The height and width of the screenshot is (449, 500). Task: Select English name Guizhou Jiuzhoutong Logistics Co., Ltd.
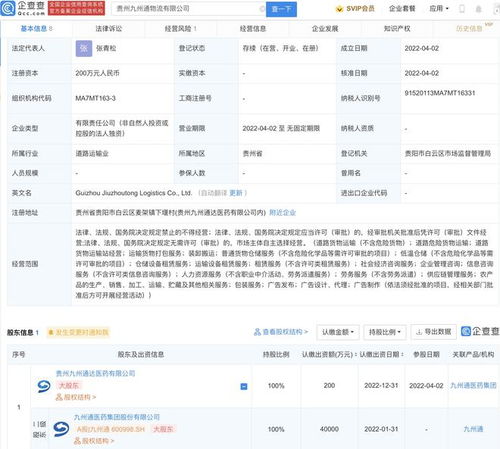point(134,193)
